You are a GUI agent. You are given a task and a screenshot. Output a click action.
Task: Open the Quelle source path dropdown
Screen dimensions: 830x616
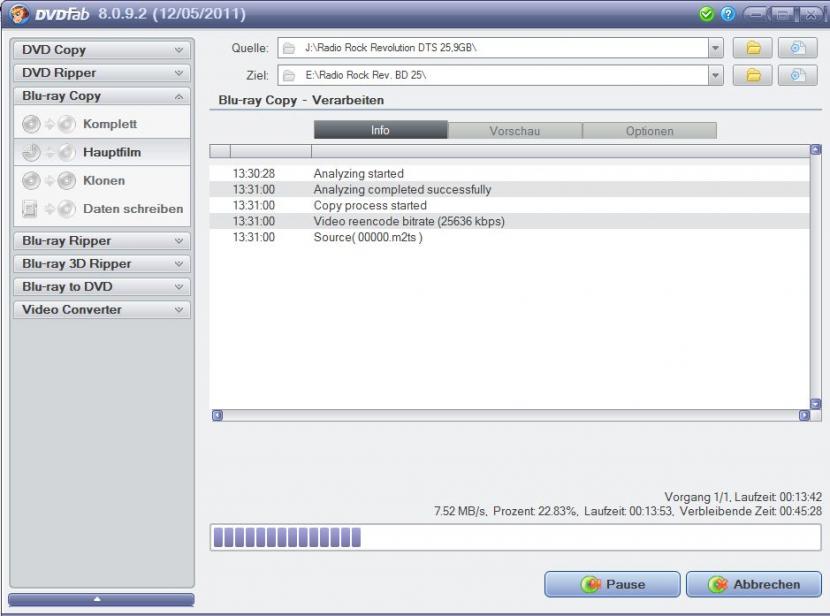click(716, 48)
